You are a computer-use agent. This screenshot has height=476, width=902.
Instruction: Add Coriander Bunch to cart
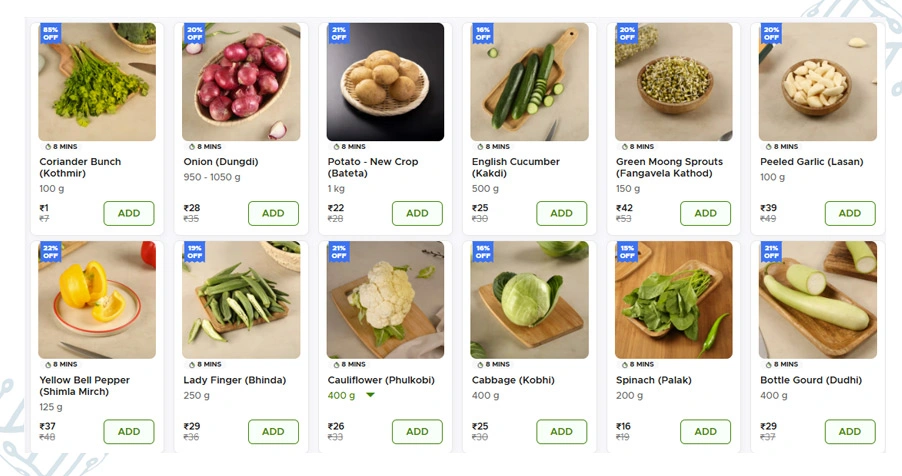tap(129, 213)
